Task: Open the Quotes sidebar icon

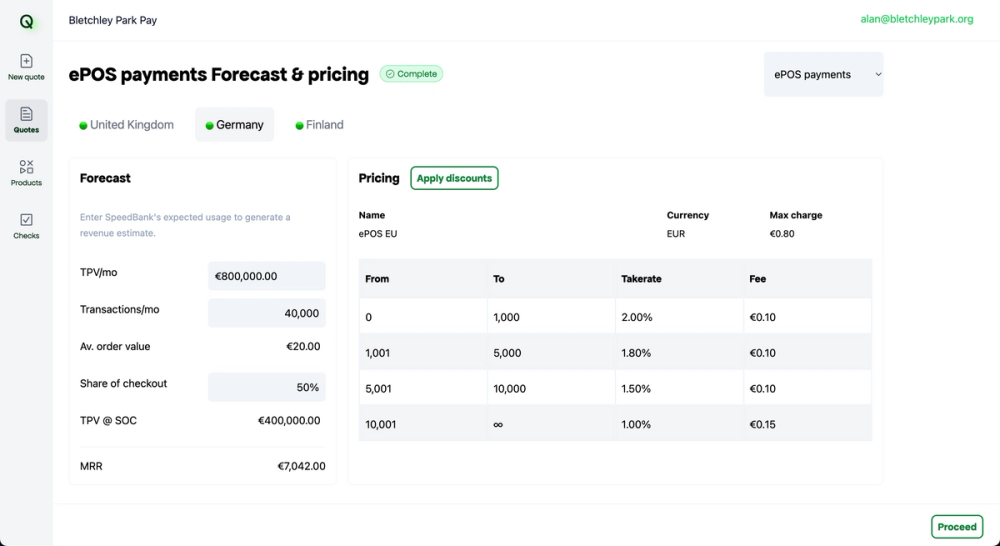Action: point(26,120)
